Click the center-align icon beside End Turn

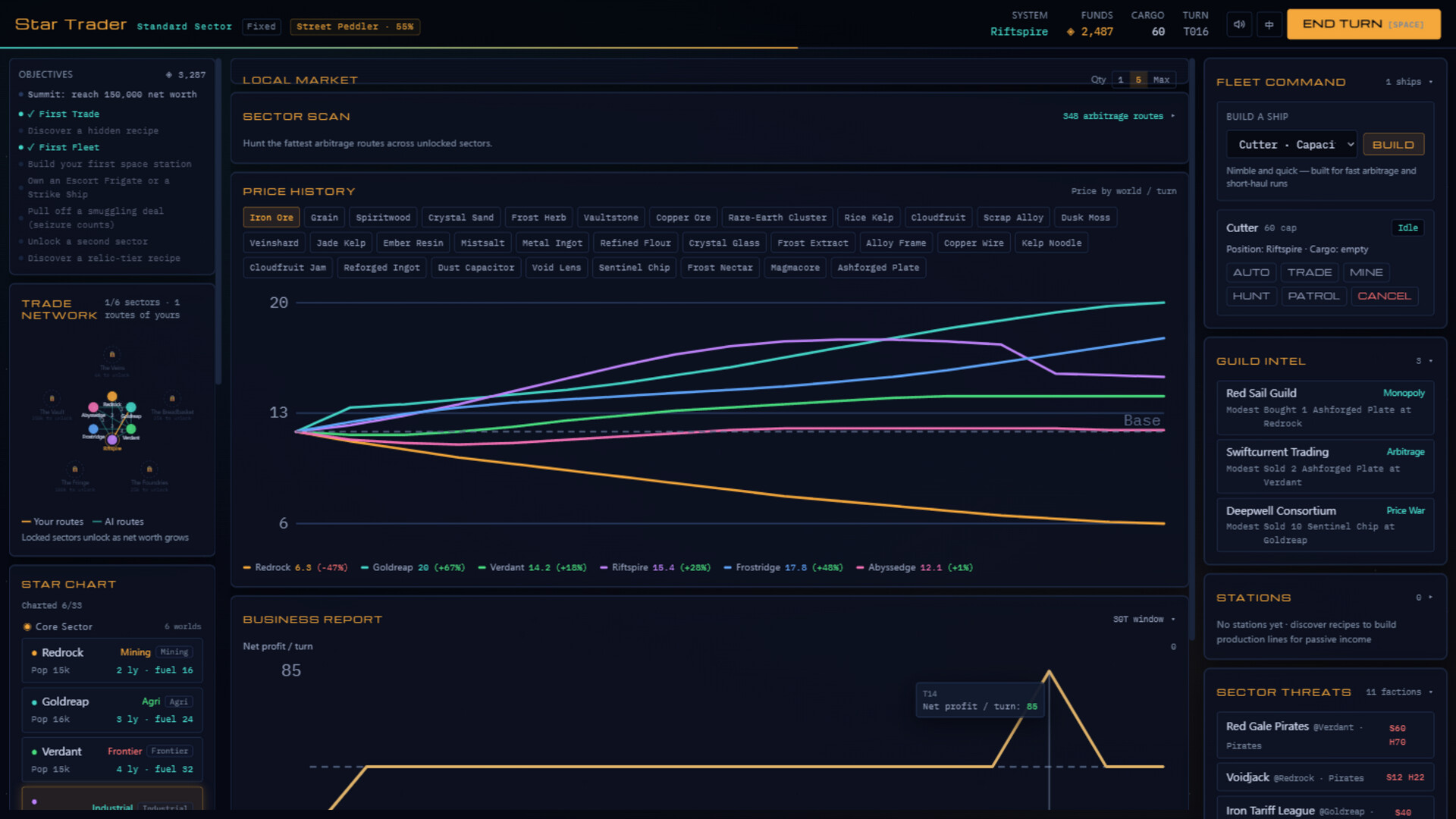click(1269, 24)
